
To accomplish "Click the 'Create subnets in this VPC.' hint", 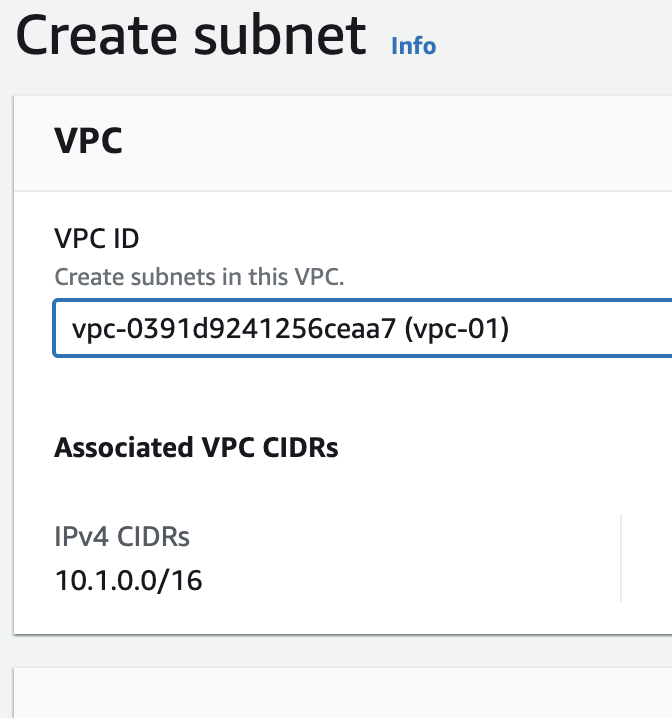I will click(199, 277).
